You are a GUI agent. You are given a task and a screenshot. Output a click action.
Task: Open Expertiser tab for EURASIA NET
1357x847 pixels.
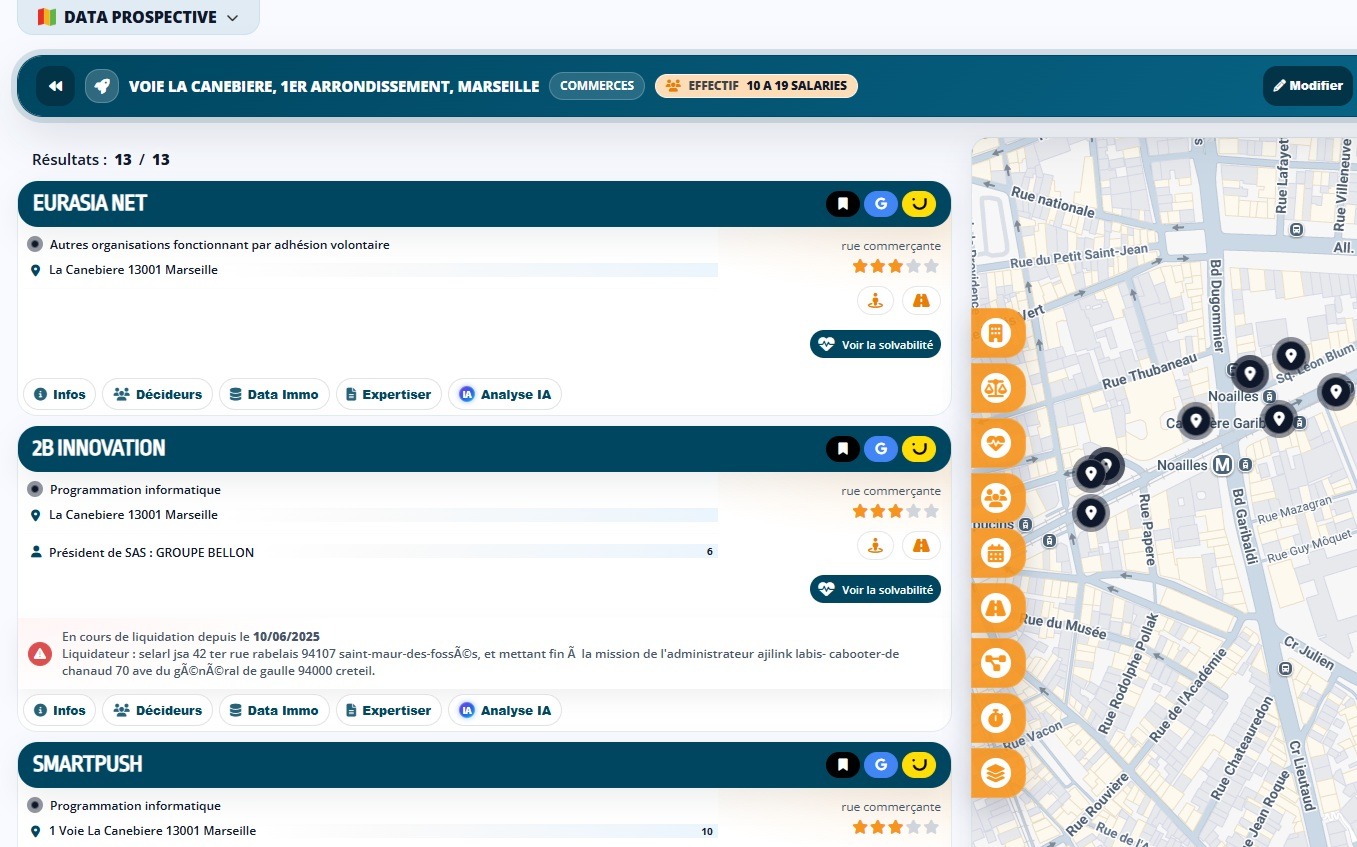pyautogui.click(x=388, y=394)
